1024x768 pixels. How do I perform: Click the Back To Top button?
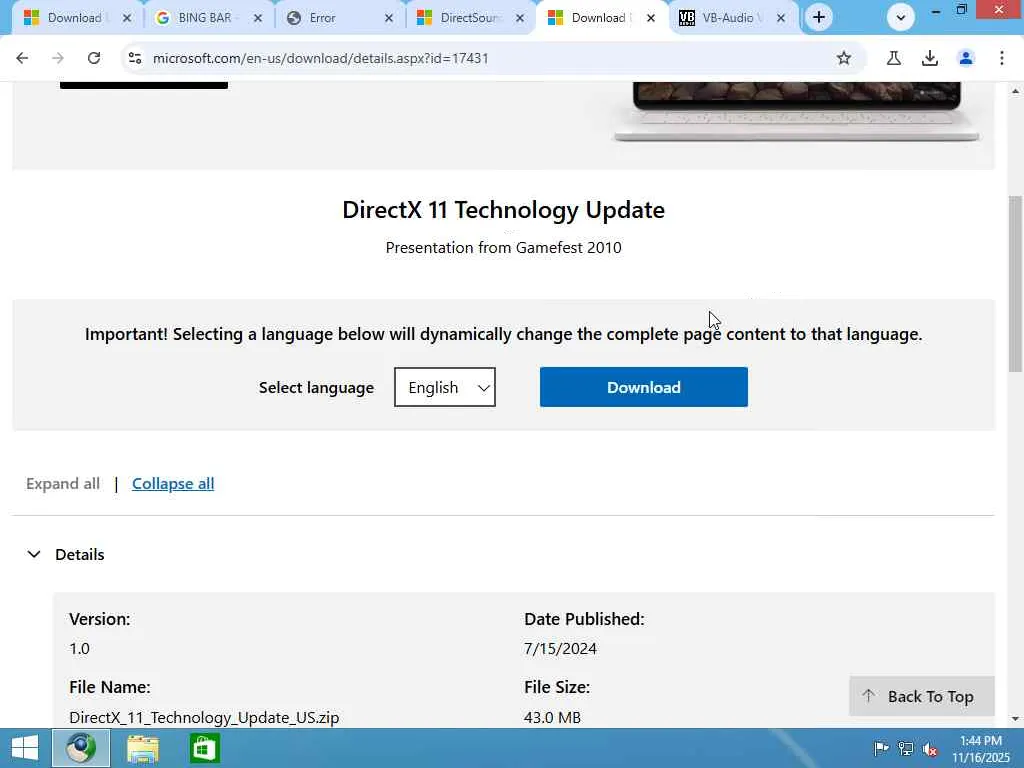[x=921, y=696]
